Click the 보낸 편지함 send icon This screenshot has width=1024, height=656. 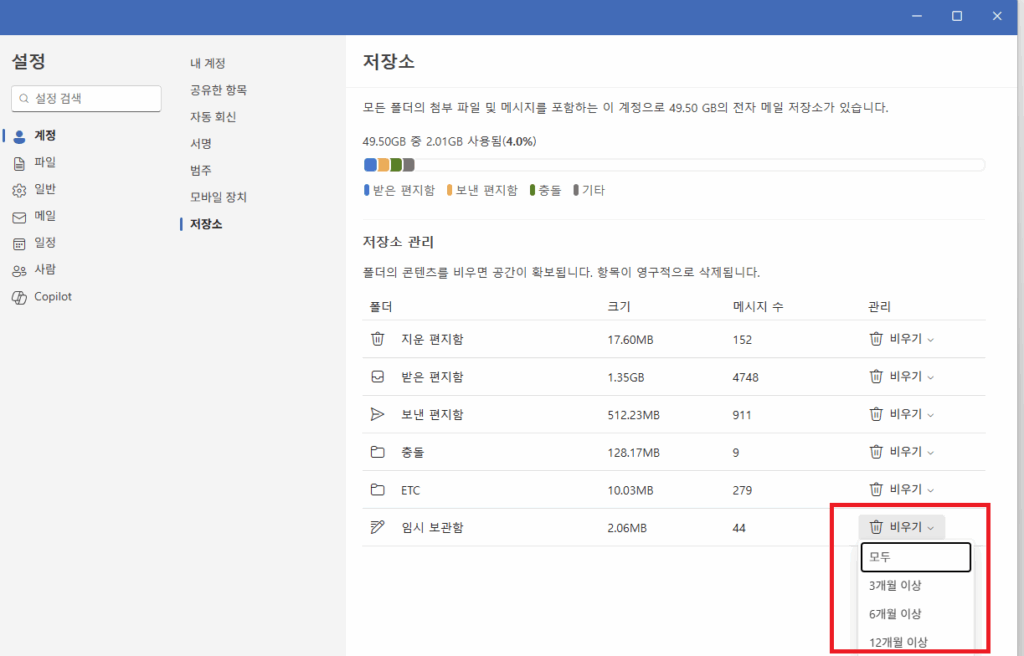point(376,414)
